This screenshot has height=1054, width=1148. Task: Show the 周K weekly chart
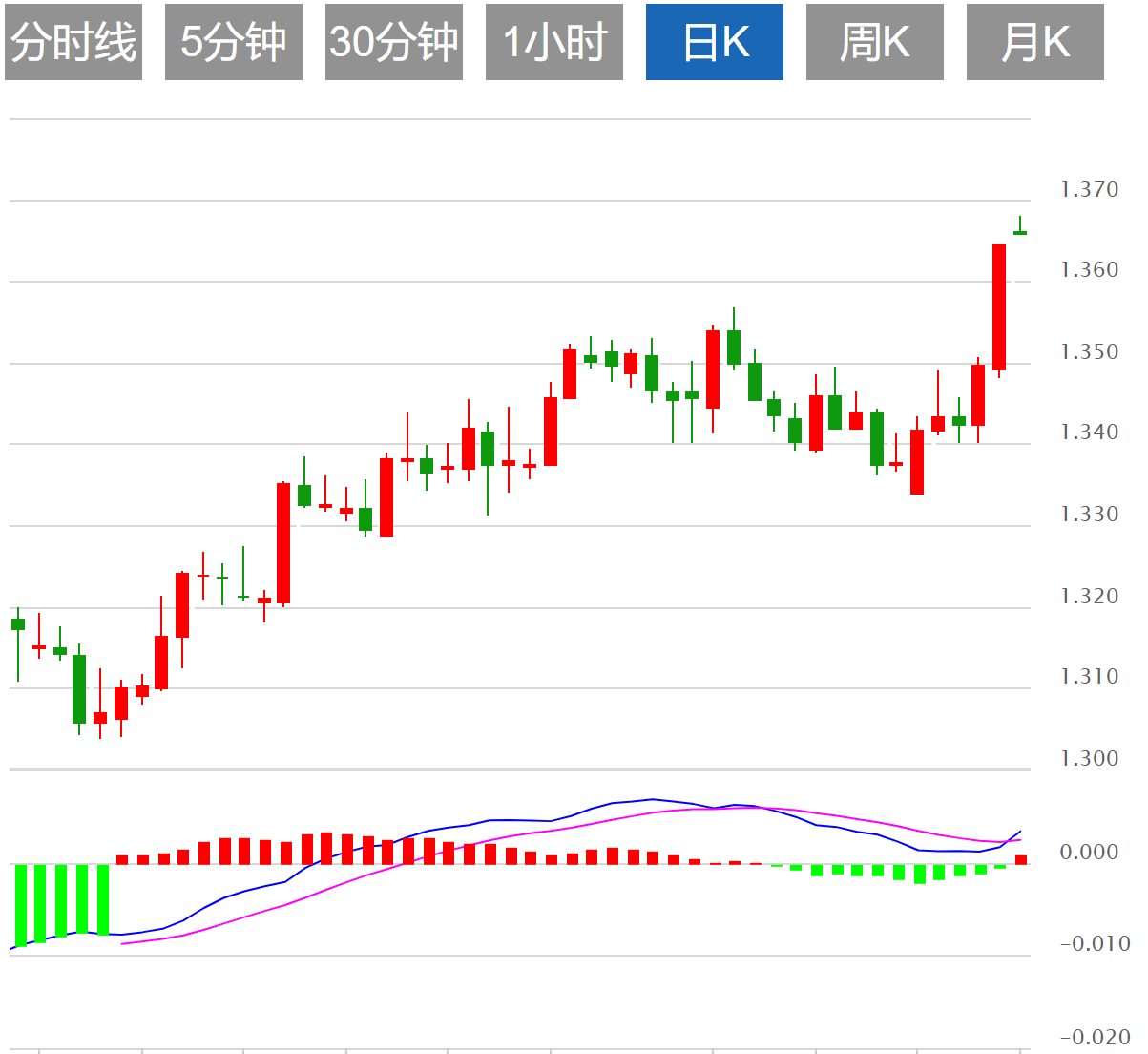[875, 42]
